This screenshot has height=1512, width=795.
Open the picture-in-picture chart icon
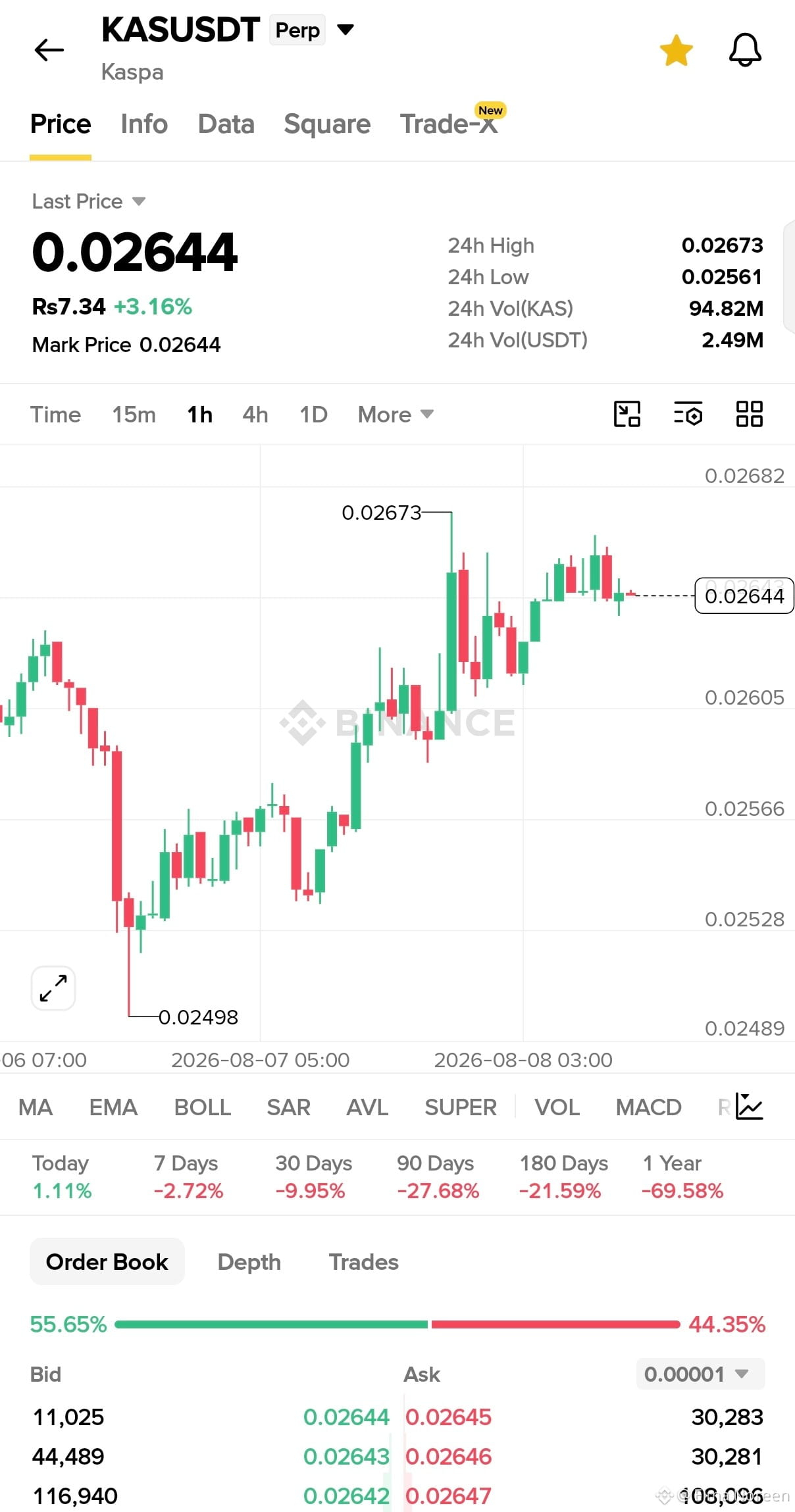tap(627, 414)
